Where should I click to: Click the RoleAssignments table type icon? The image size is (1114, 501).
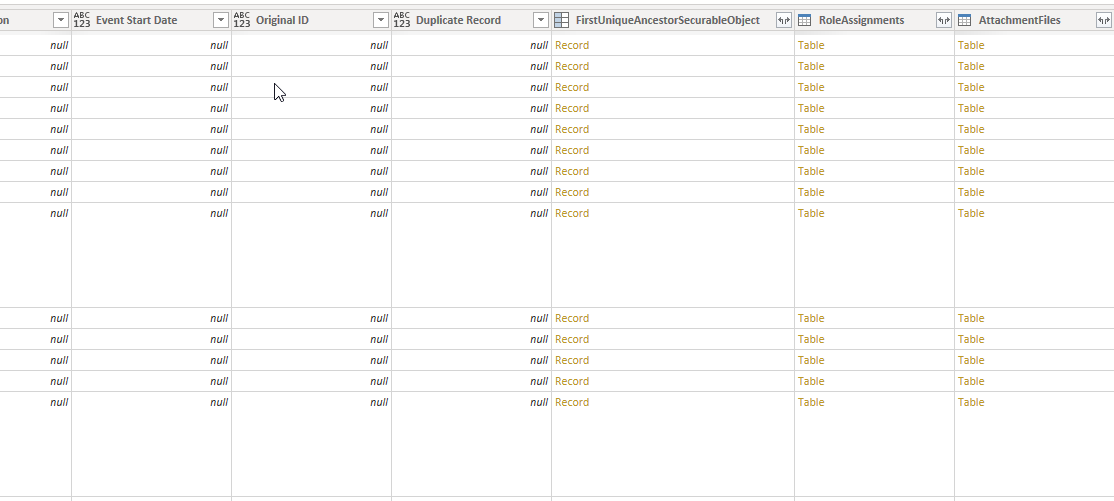(x=805, y=21)
